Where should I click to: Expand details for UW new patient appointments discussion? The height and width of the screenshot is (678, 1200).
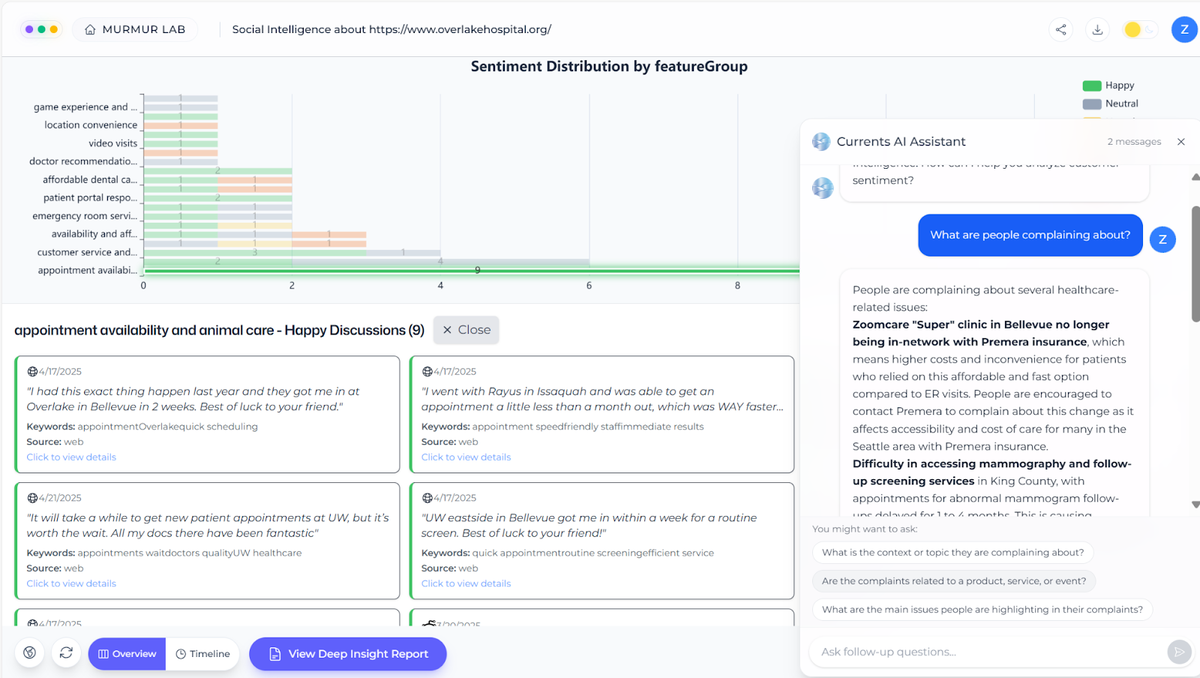71,583
